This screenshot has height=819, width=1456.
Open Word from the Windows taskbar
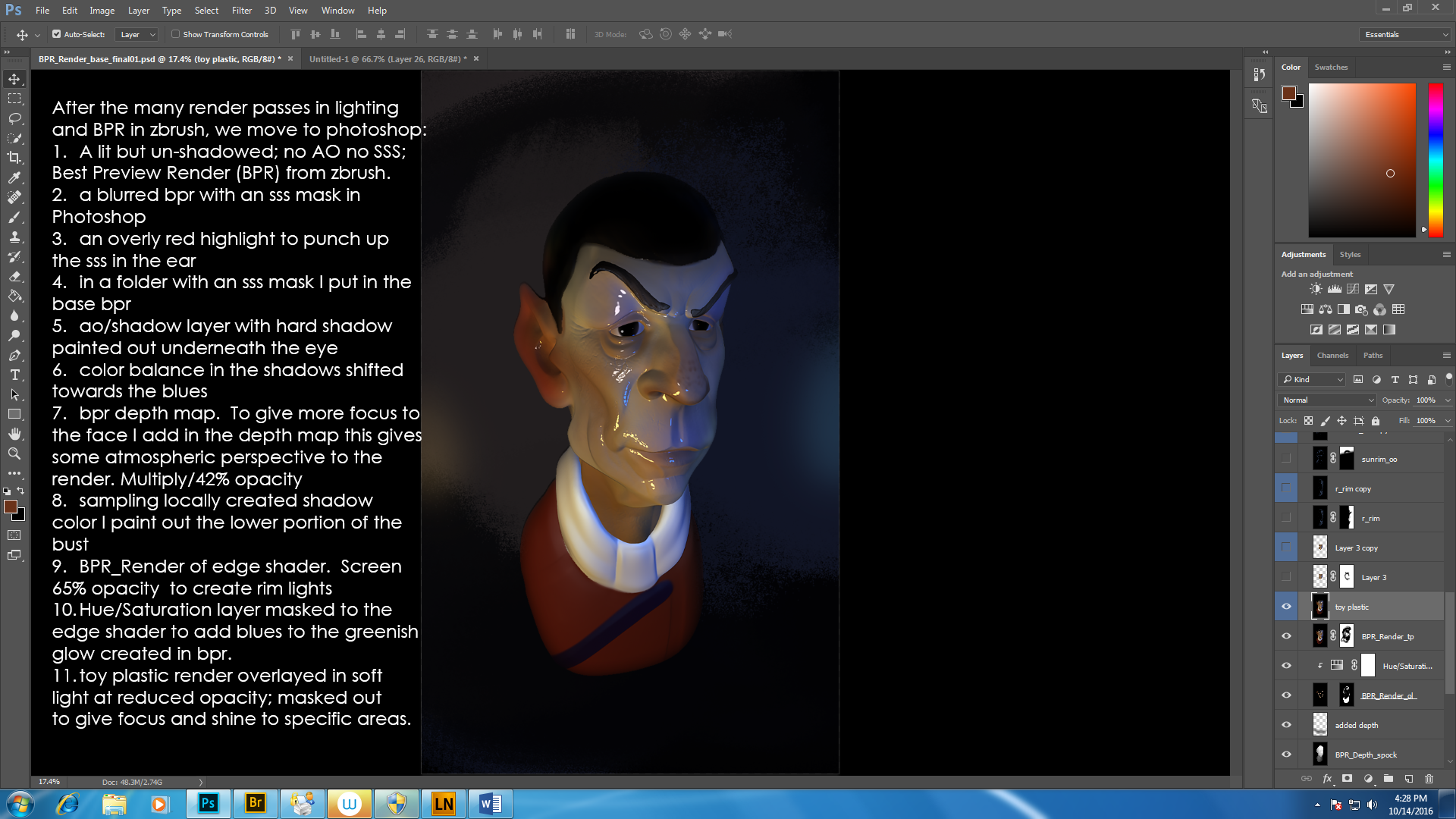[490, 803]
